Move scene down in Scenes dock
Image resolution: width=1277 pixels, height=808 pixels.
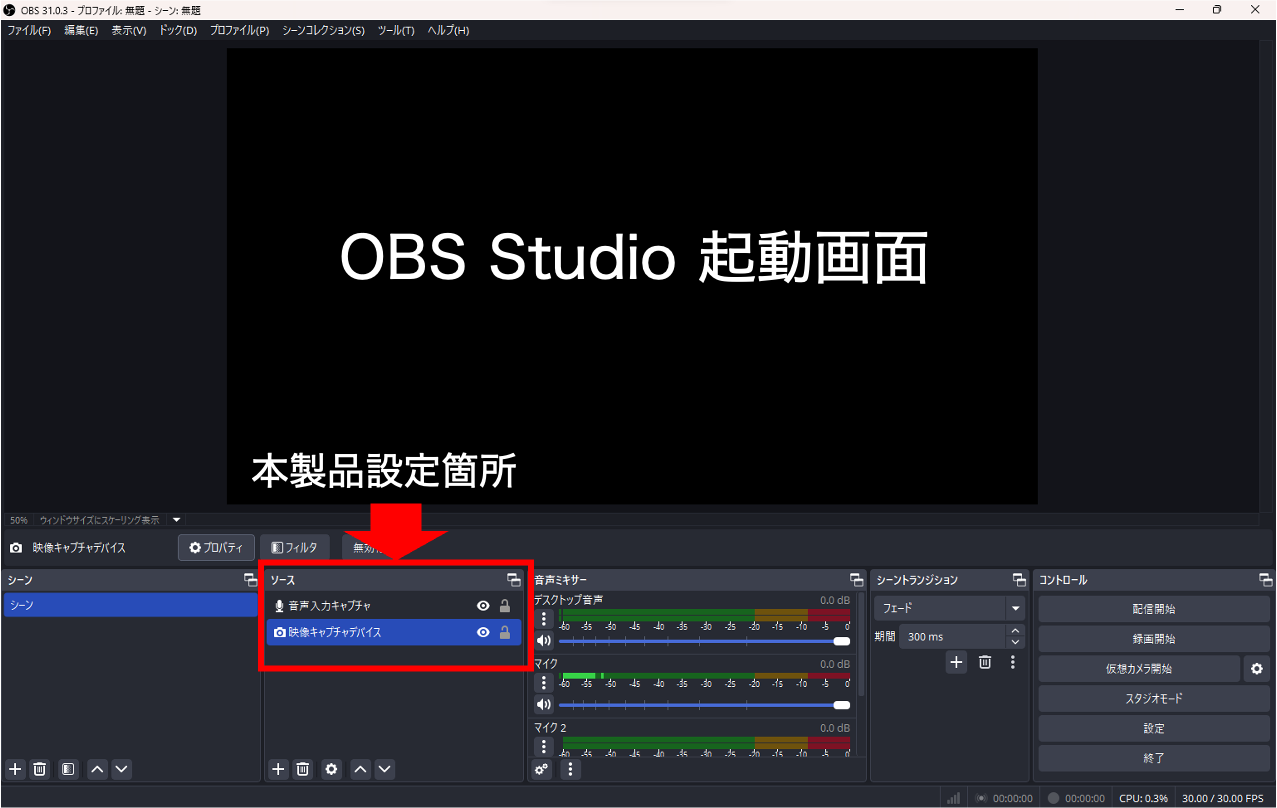[x=121, y=769]
